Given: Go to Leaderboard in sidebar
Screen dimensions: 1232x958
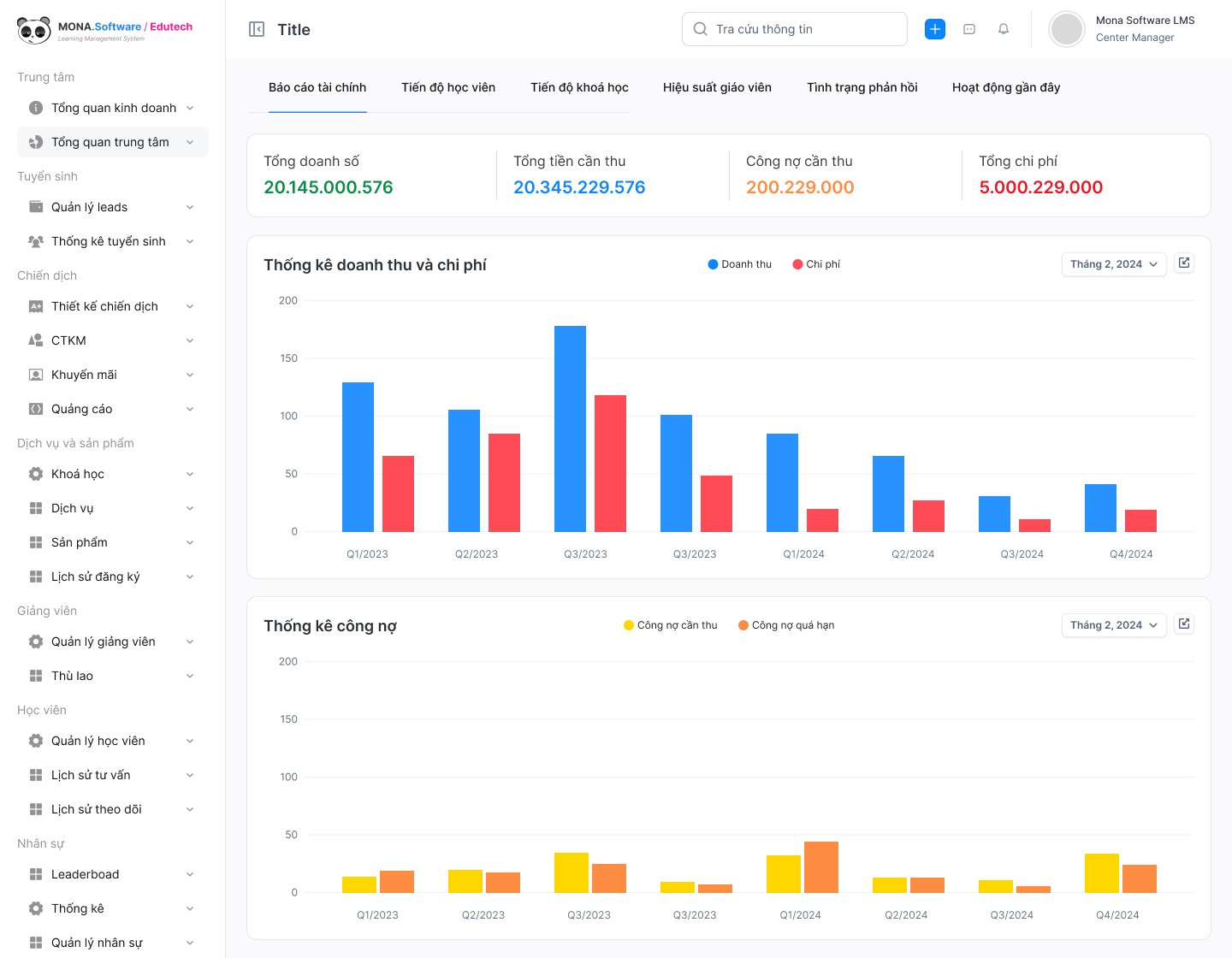Looking at the screenshot, I should coord(85,874).
